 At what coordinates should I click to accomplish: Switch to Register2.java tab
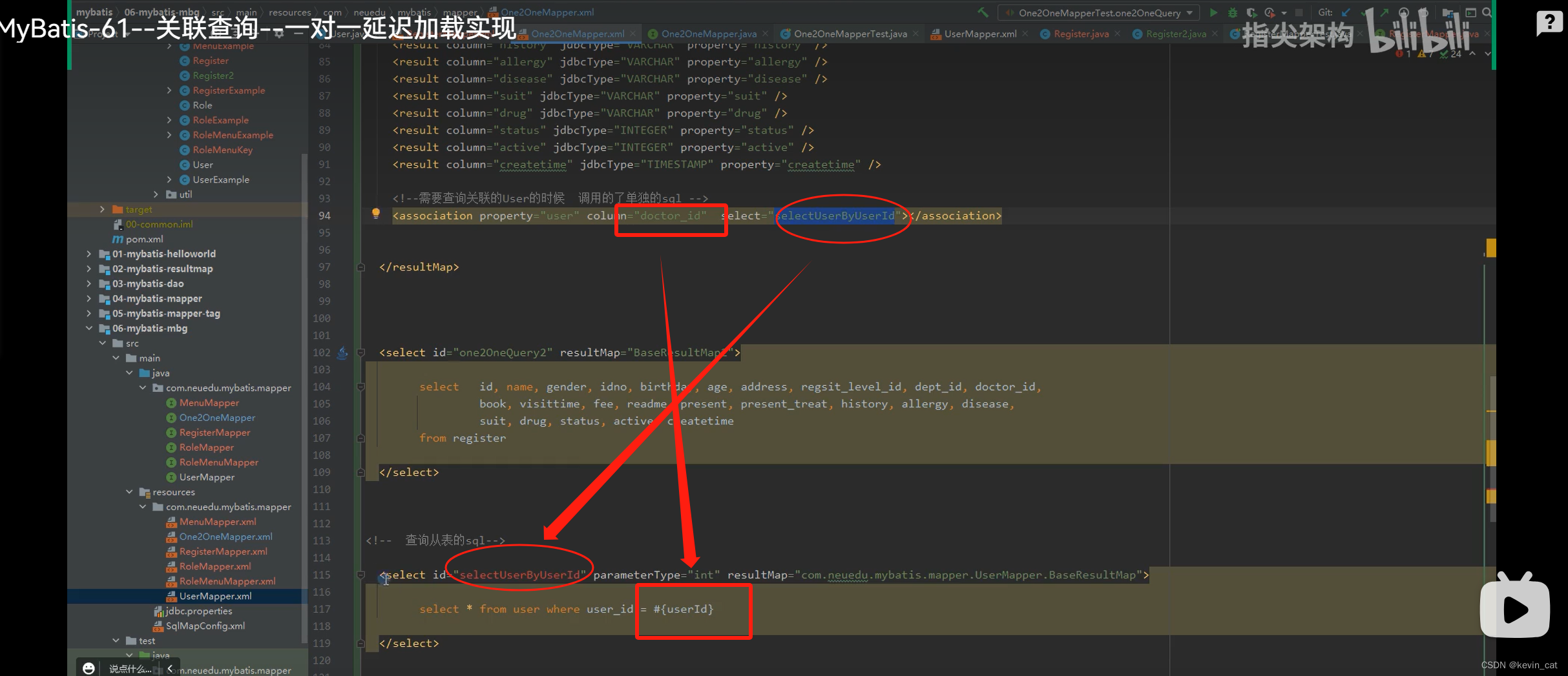click(1176, 34)
